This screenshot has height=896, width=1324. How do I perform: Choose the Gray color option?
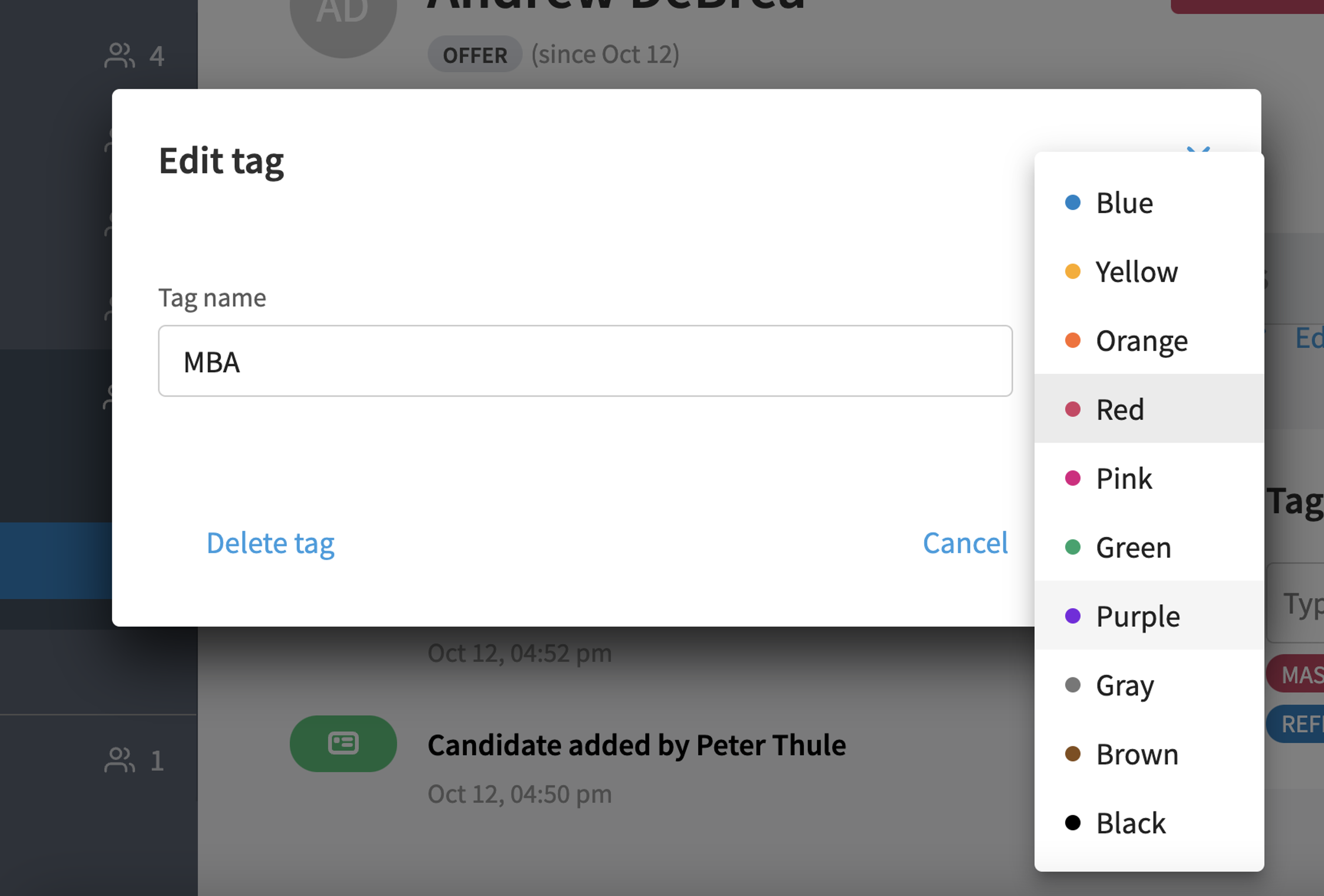coord(1149,685)
